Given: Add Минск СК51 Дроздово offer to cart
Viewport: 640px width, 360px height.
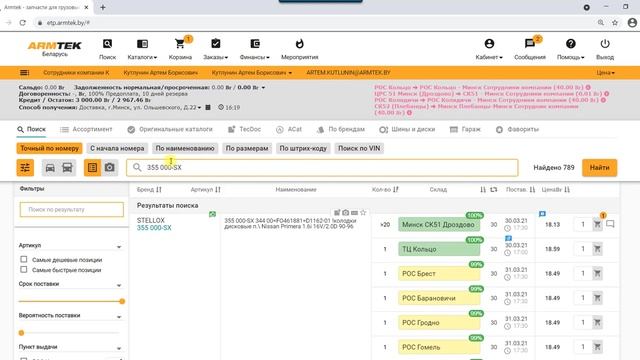Looking at the screenshot, I should pyautogui.click(x=597, y=224).
